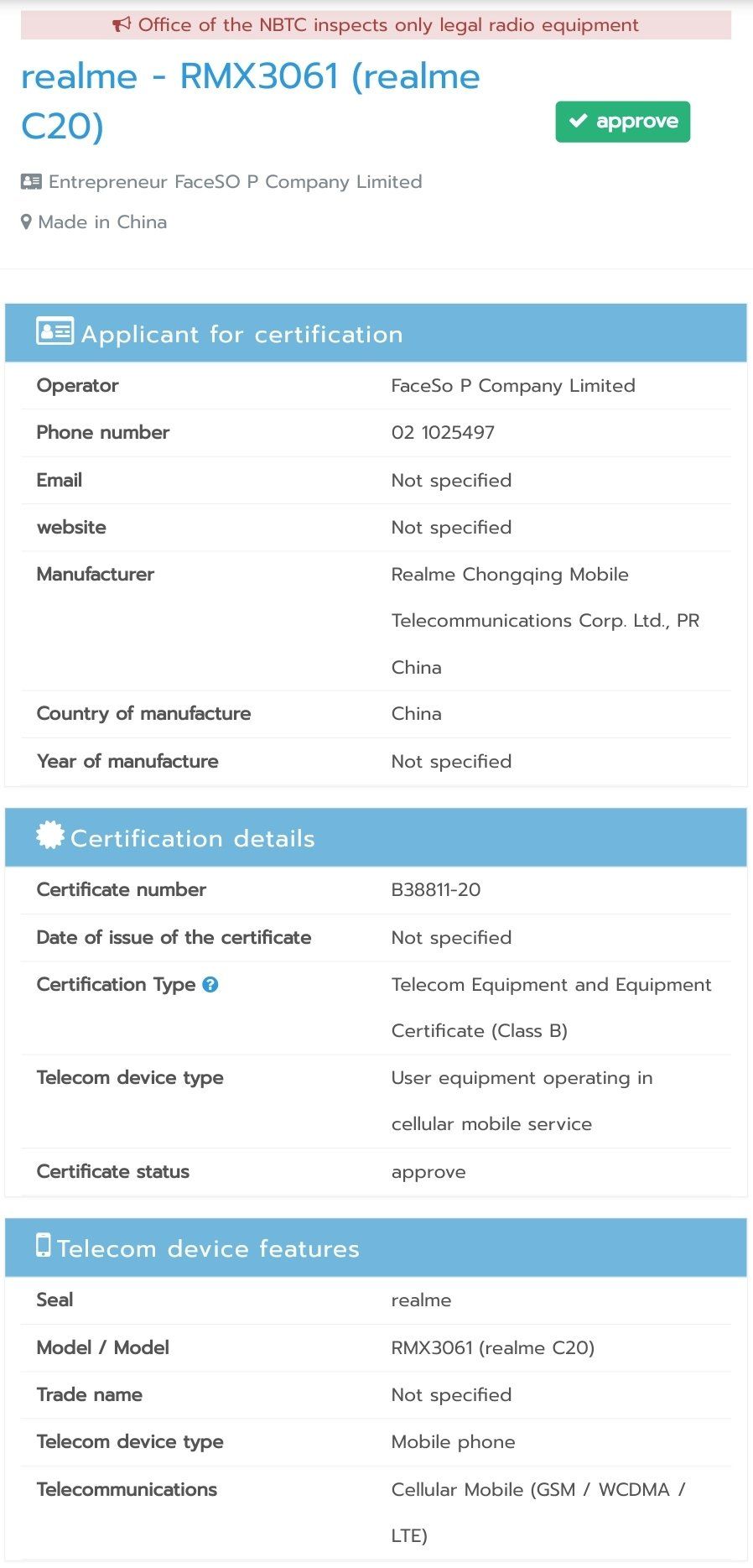Click the contact card icon in Applicant header
The image size is (753, 1568).
(x=54, y=331)
